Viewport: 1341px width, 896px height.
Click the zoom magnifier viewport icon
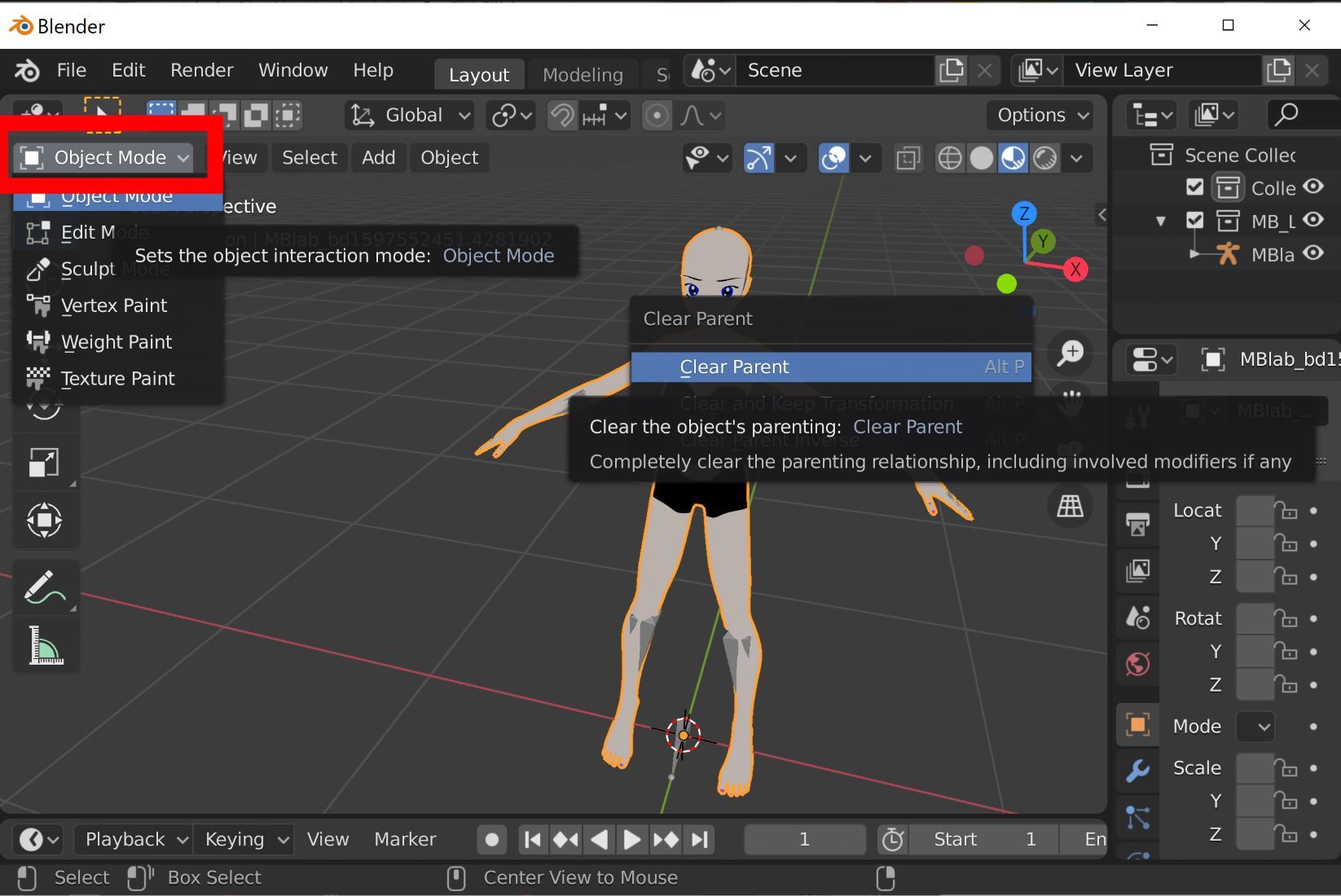(1070, 354)
